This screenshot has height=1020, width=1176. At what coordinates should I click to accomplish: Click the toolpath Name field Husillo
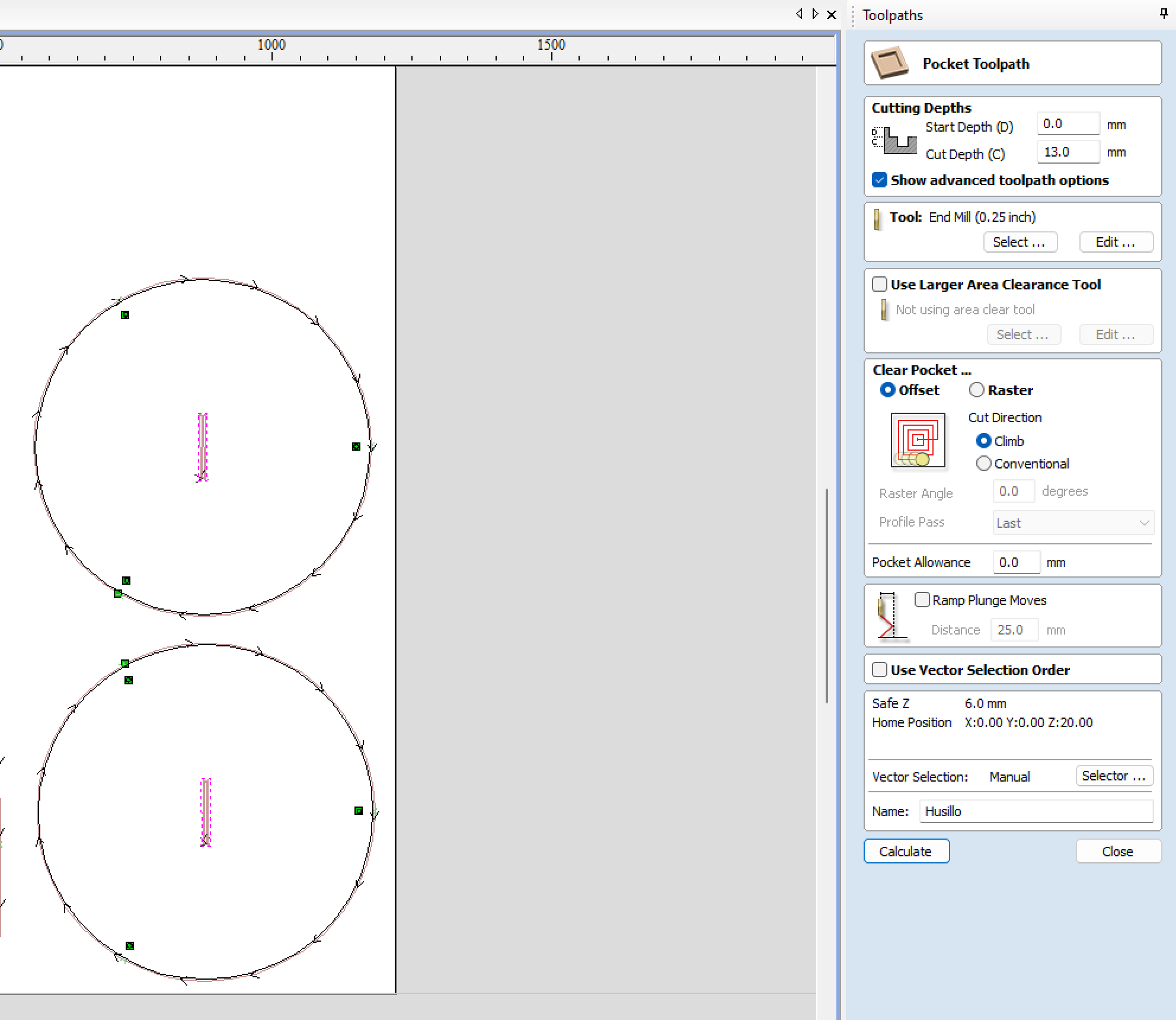(1036, 811)
